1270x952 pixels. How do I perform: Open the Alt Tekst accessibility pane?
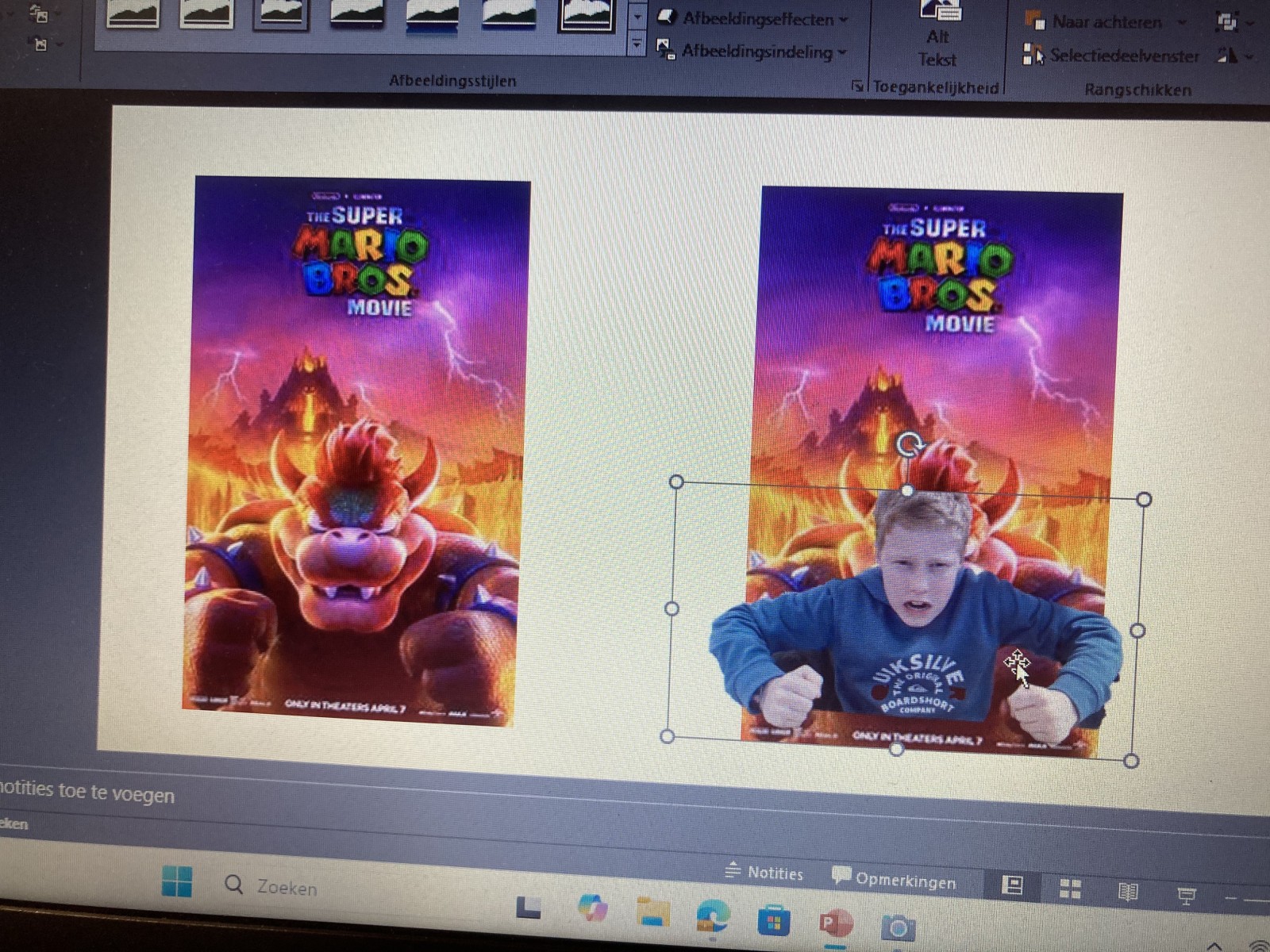pos(938,36)
